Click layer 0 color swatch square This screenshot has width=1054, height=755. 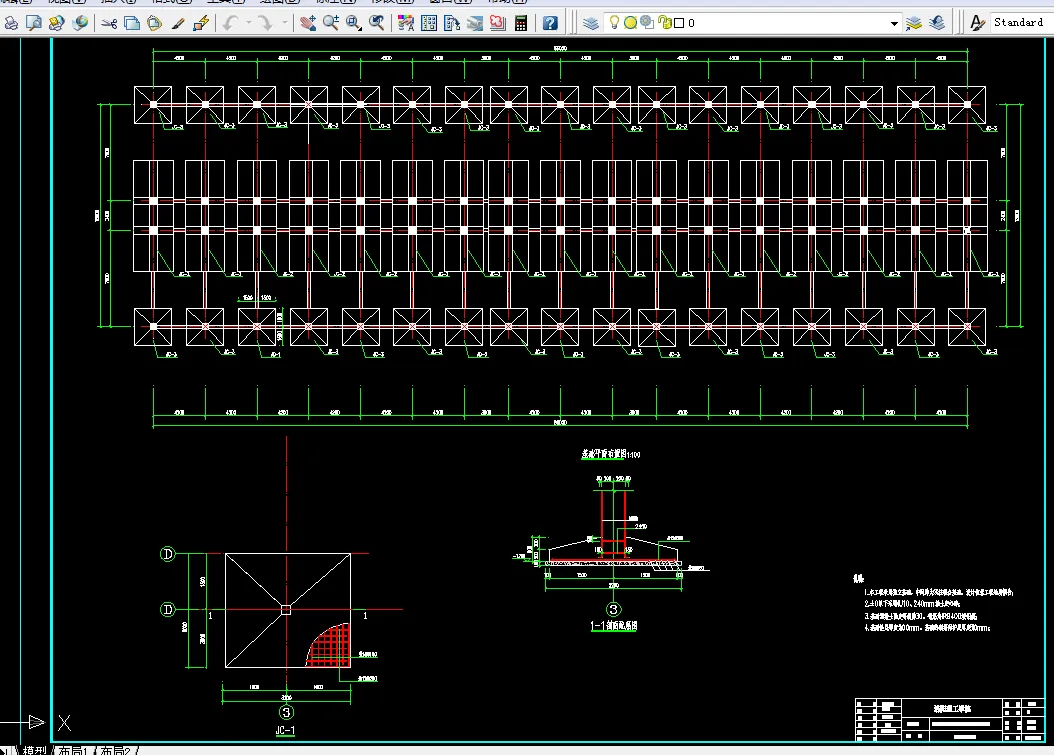679,23
